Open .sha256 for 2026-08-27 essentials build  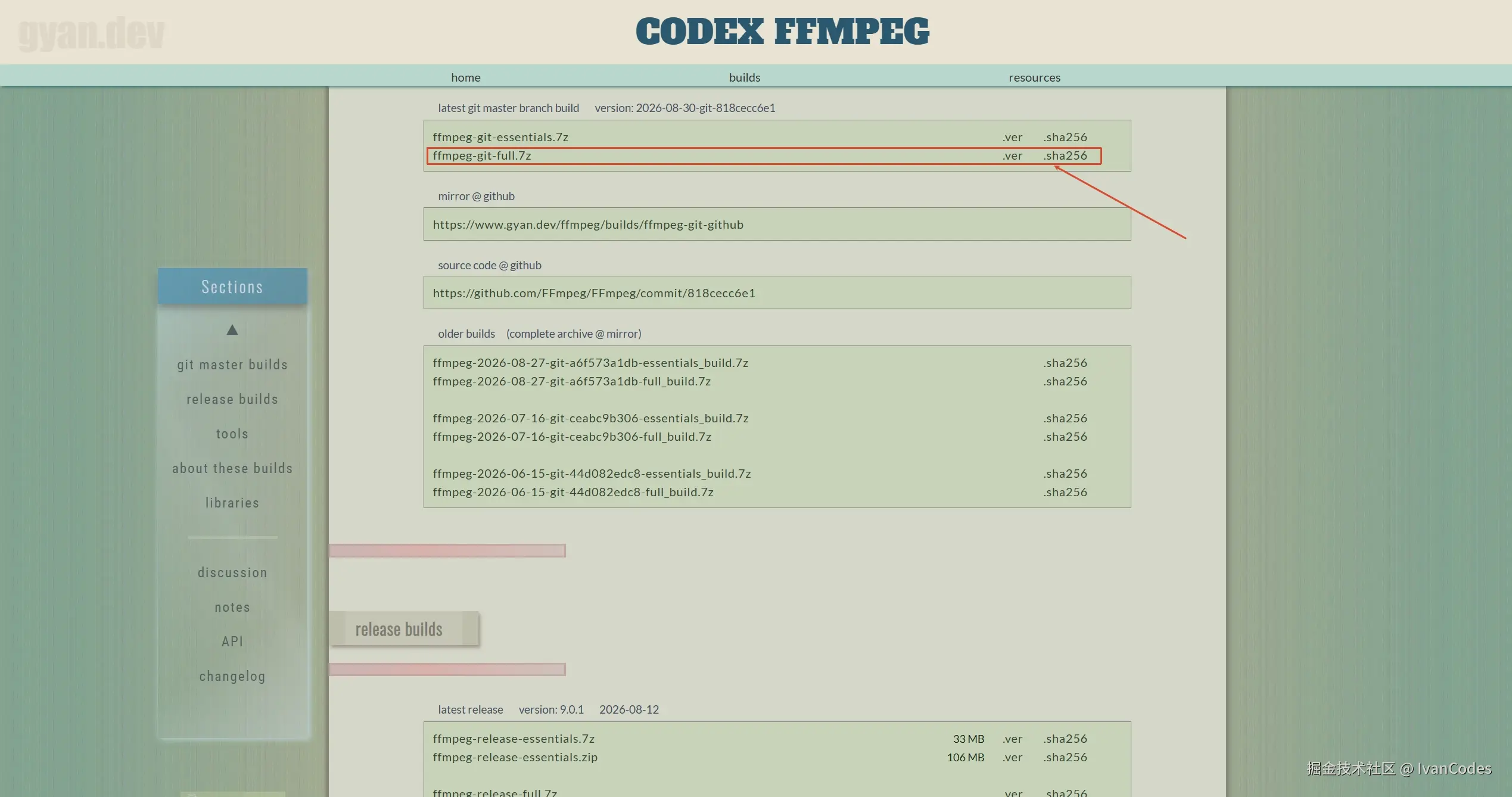pyautogui.click(x=1065, y=363)
